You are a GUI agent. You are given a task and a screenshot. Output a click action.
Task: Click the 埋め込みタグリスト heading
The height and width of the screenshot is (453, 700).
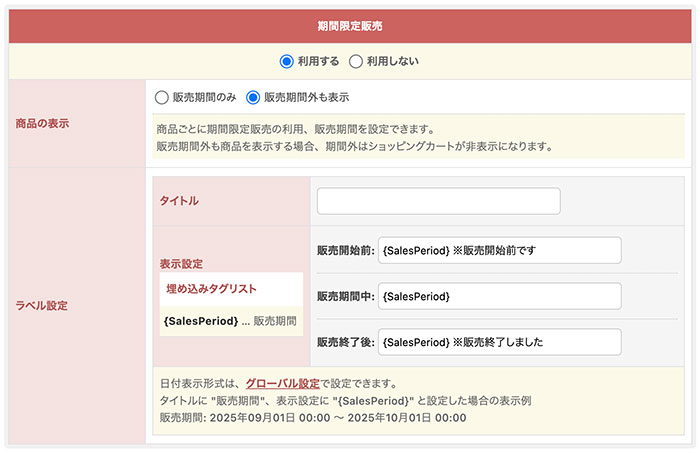(x=211, y=289)
